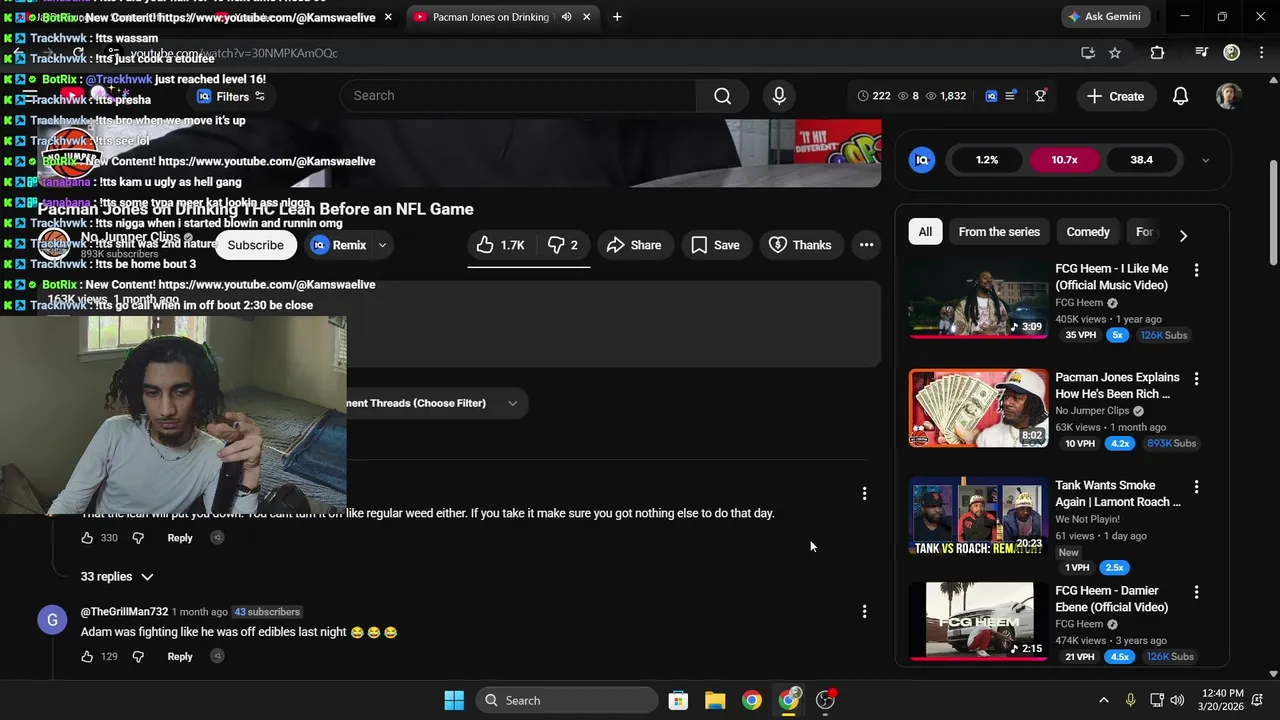The width and height of the screenshot is (1280, 720).
Task: Click the install app icon in address bar
Action: (x=1088, y=53)
